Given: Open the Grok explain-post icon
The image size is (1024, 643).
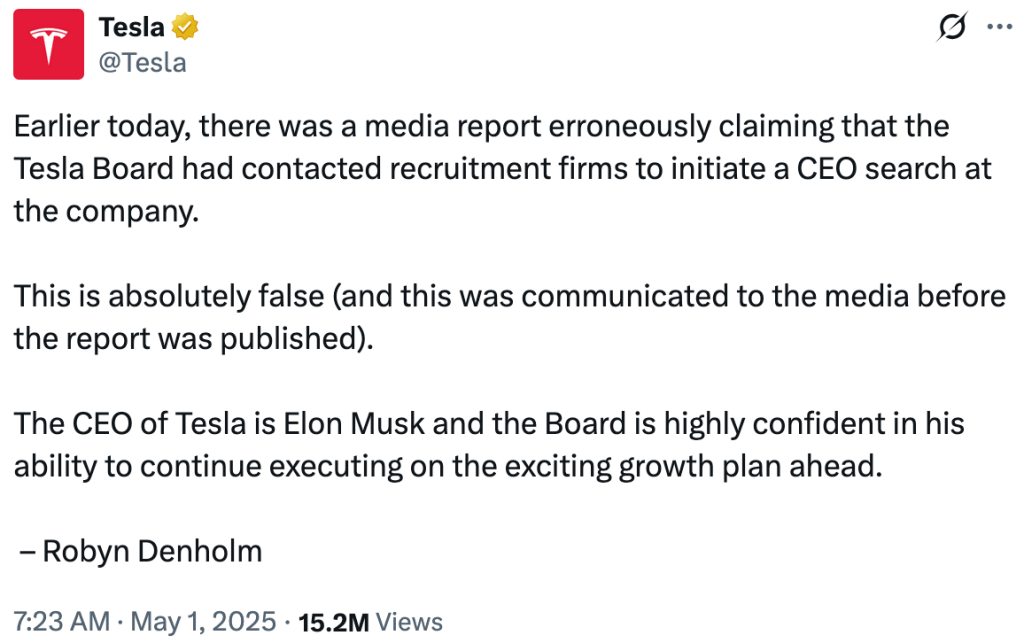Looking at the screenshot, I should coord(951,28).
